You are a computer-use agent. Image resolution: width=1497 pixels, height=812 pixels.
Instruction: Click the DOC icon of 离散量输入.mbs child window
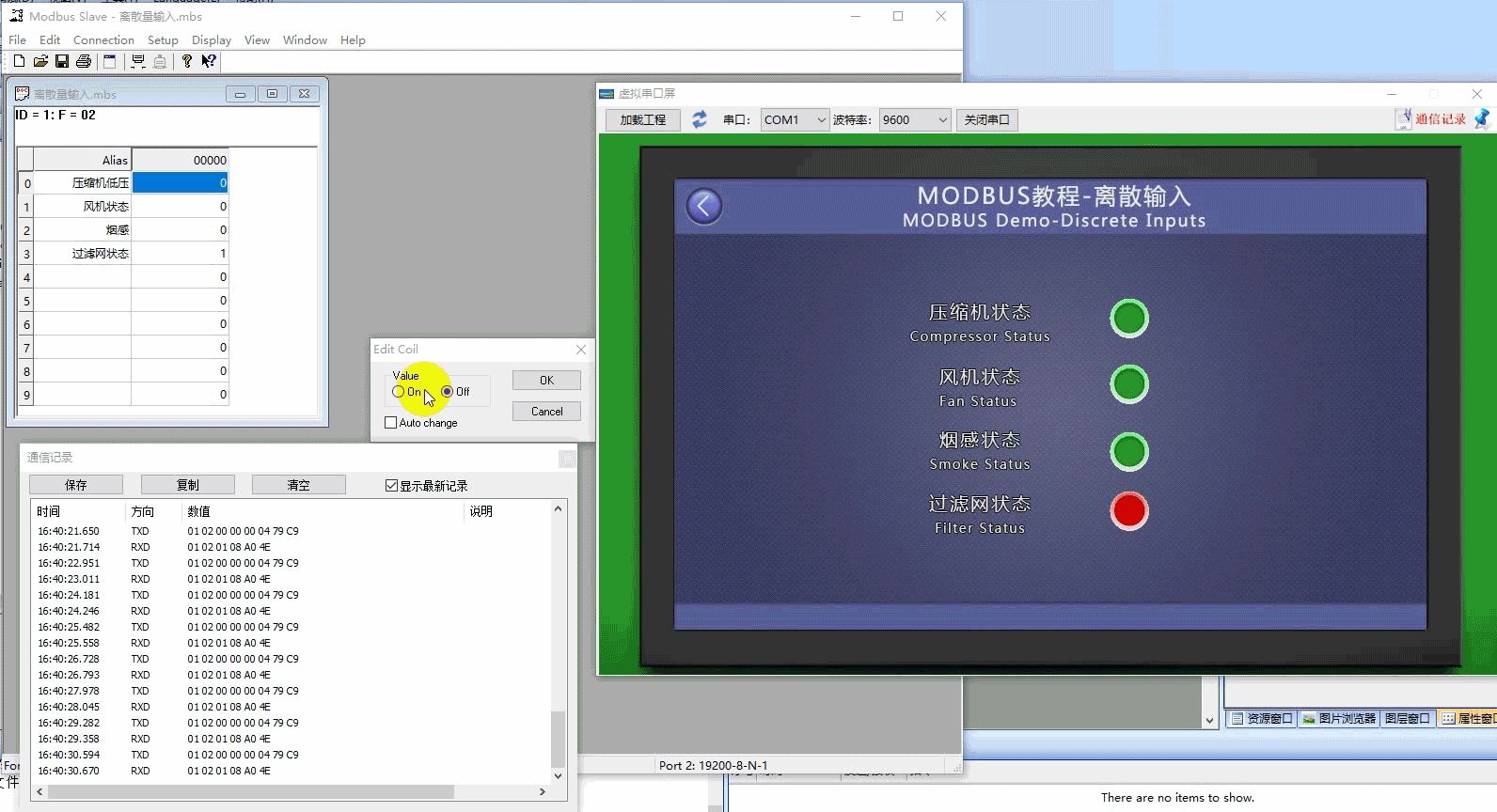click(x=22, y=94)
